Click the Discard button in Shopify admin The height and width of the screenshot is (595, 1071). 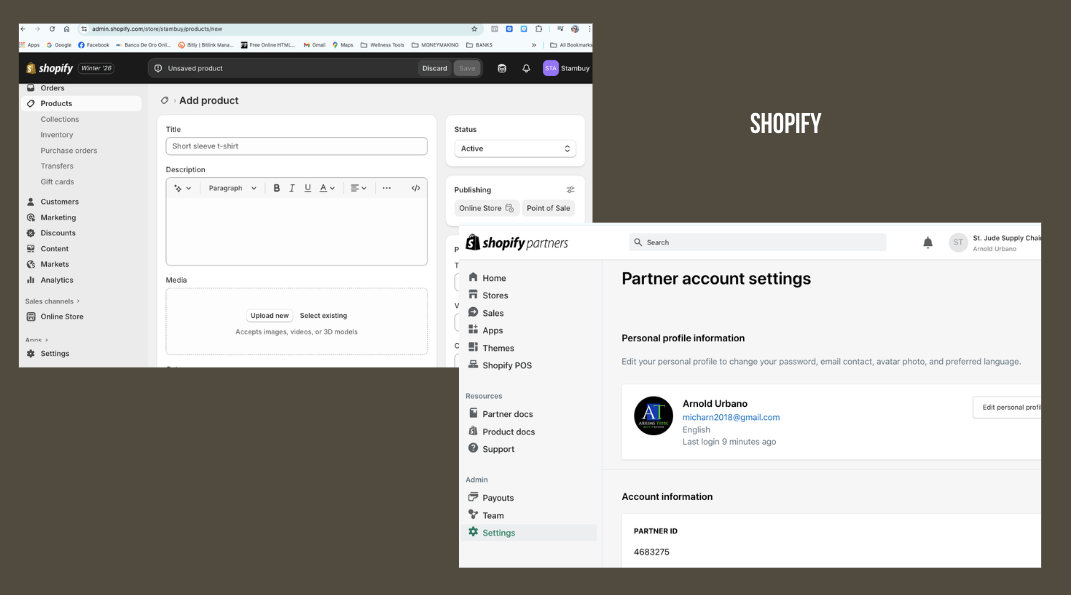pyautogui.click(x=434, y=68)
